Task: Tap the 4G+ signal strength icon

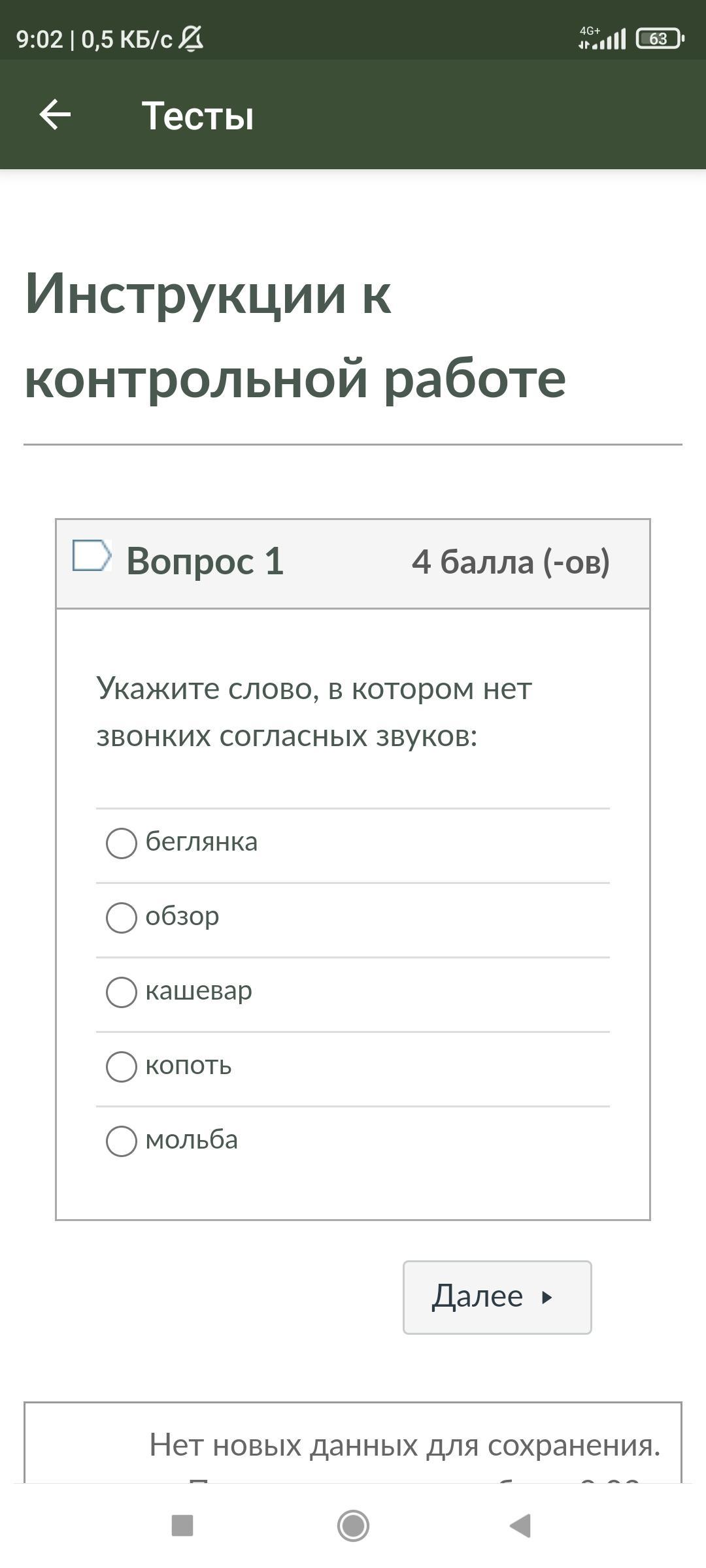Action: click(602, 39)
